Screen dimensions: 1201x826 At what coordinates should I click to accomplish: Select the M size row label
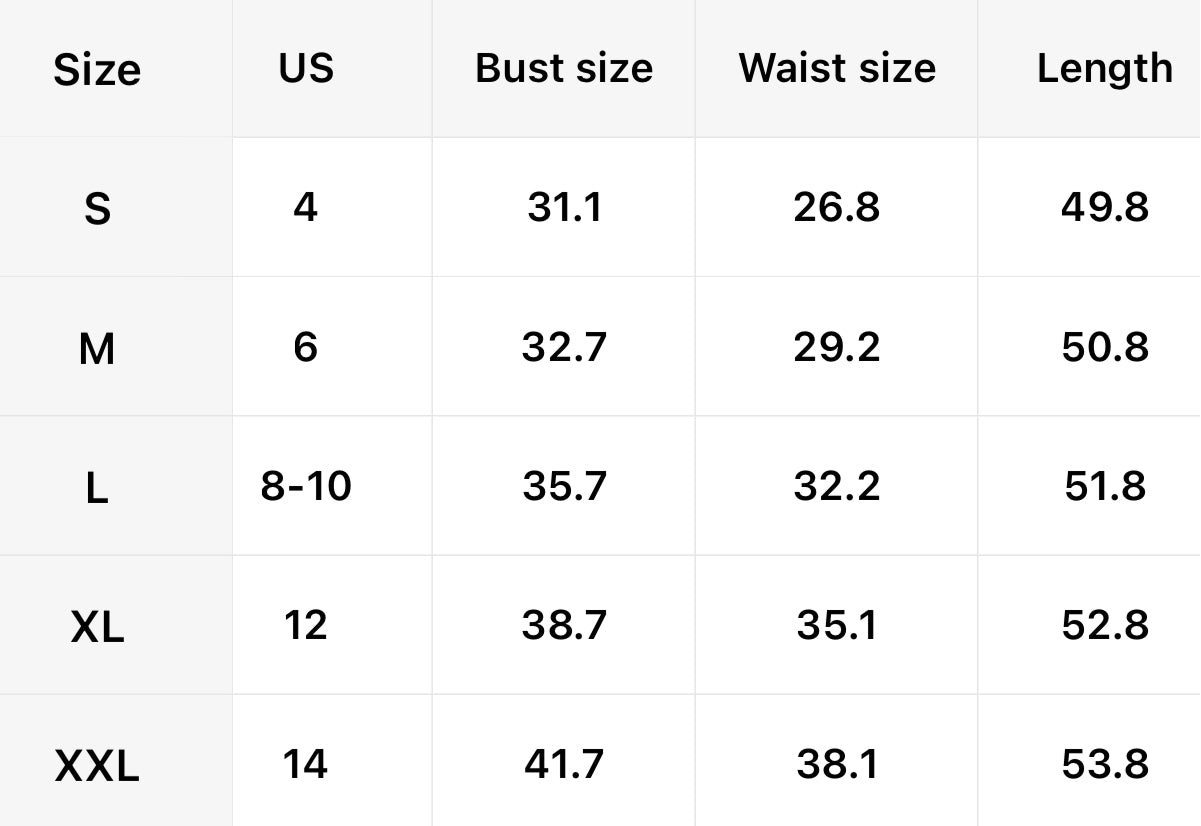(97, 349)
